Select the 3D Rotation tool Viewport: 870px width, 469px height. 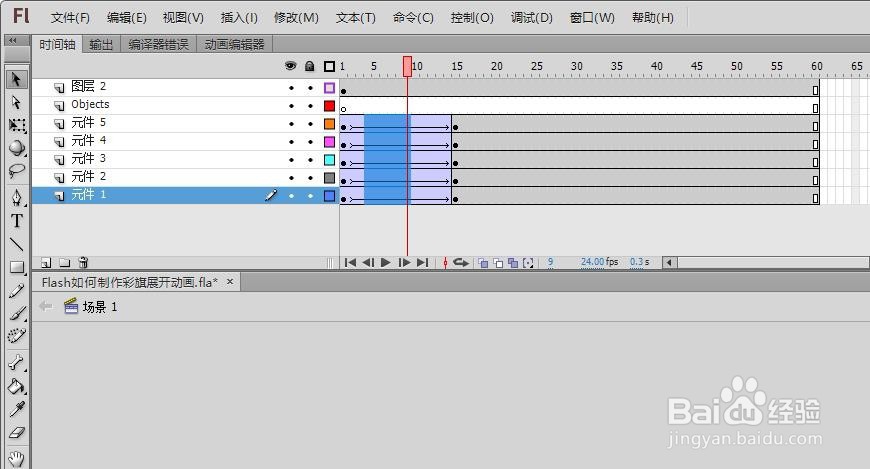17,148
